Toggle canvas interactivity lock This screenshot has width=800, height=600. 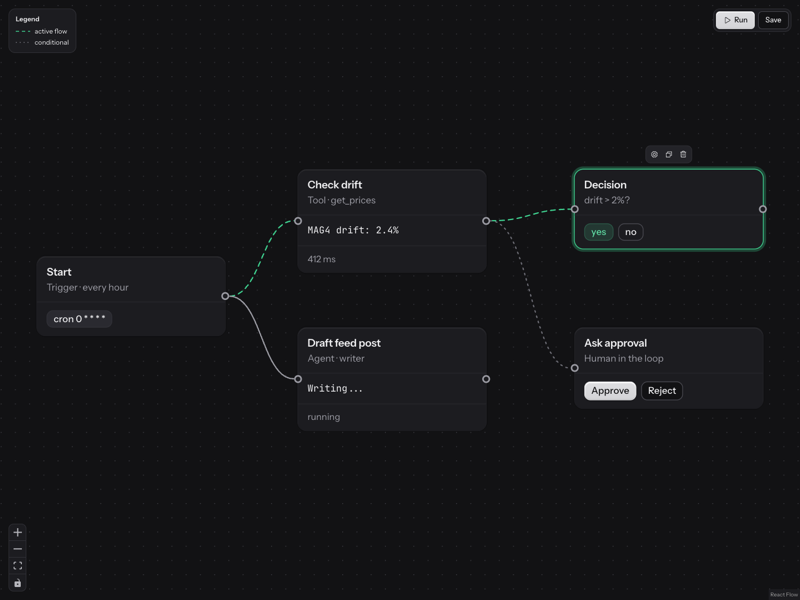17,583
